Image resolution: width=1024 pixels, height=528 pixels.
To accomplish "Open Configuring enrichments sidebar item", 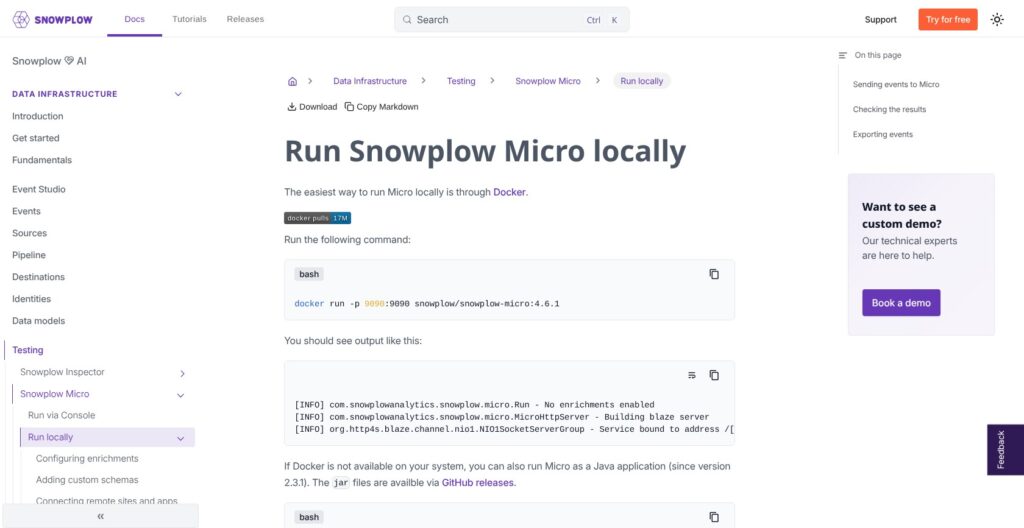I will (x=87, y=459).
